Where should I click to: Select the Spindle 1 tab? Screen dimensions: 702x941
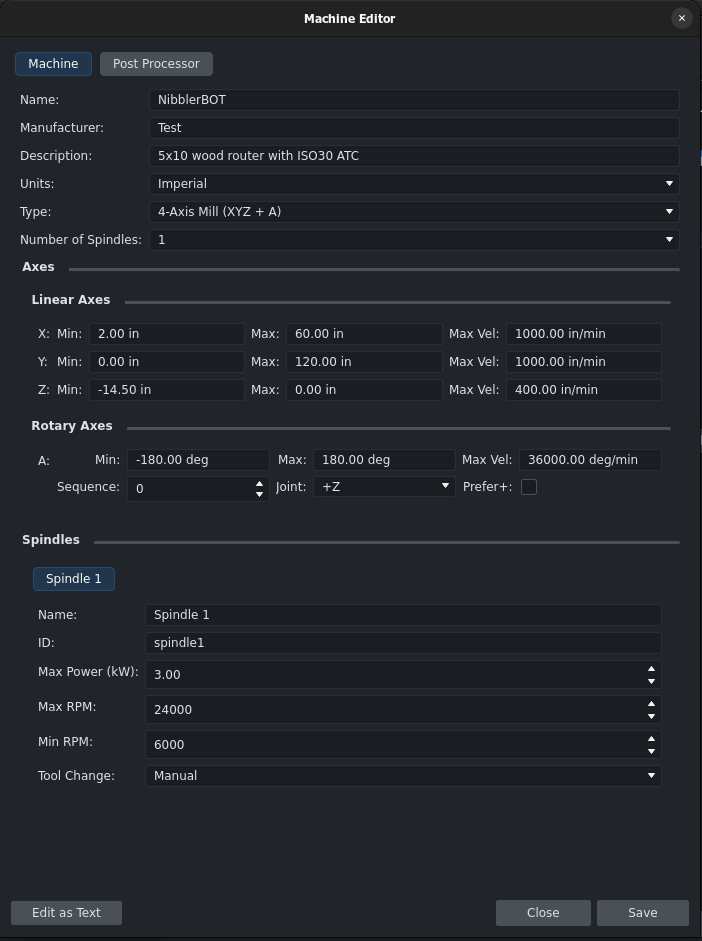[74, 579]
